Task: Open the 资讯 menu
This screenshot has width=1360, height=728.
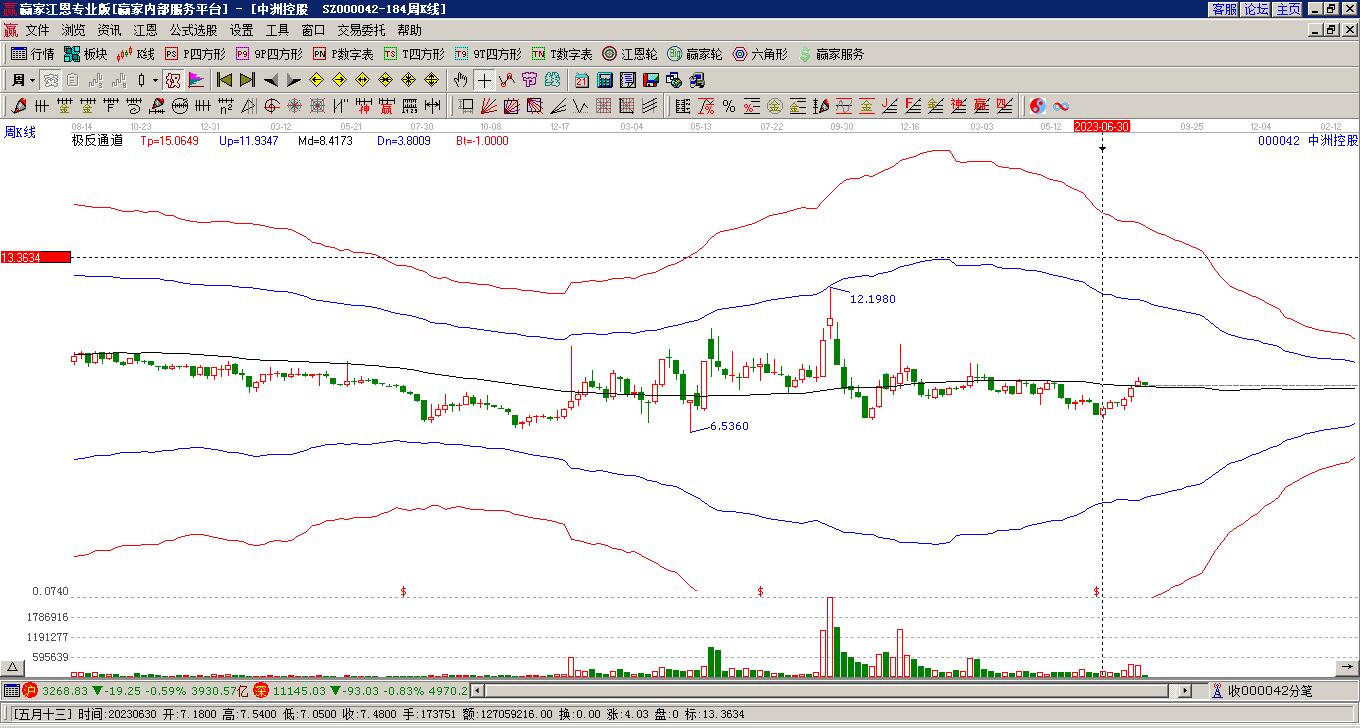Action: (109, 30)
